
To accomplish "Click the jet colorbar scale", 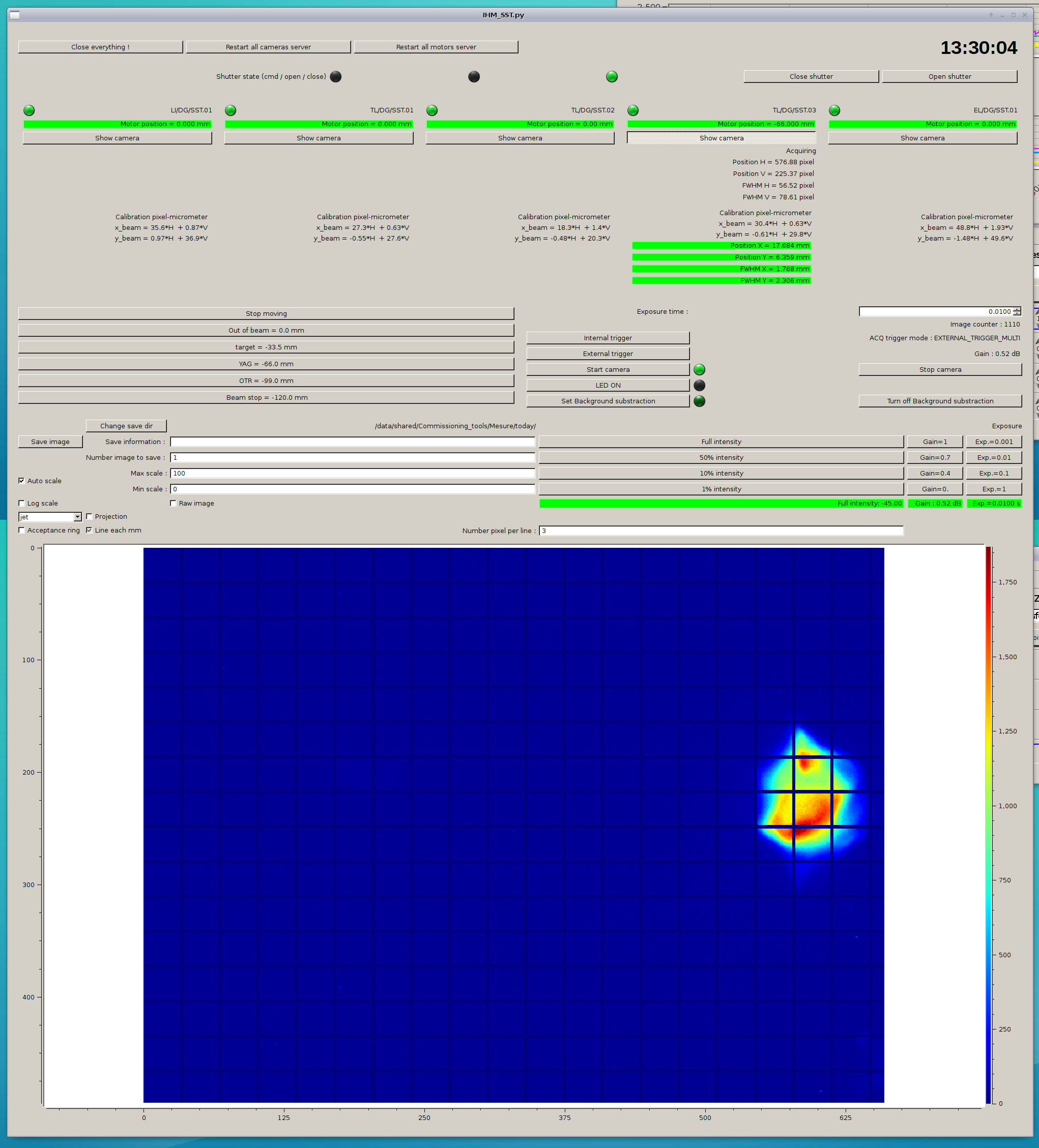I will [989, 826].
